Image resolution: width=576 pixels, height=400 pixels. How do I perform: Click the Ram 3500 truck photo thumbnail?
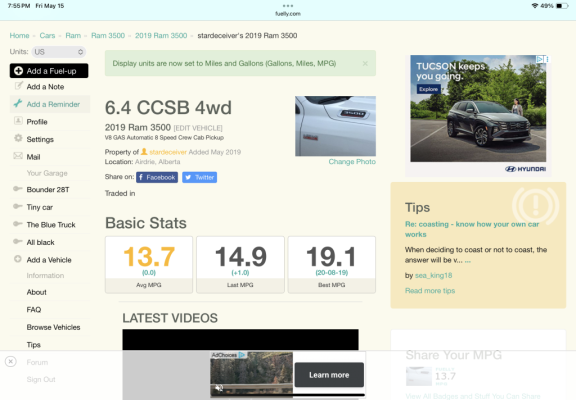pos(335,126)
